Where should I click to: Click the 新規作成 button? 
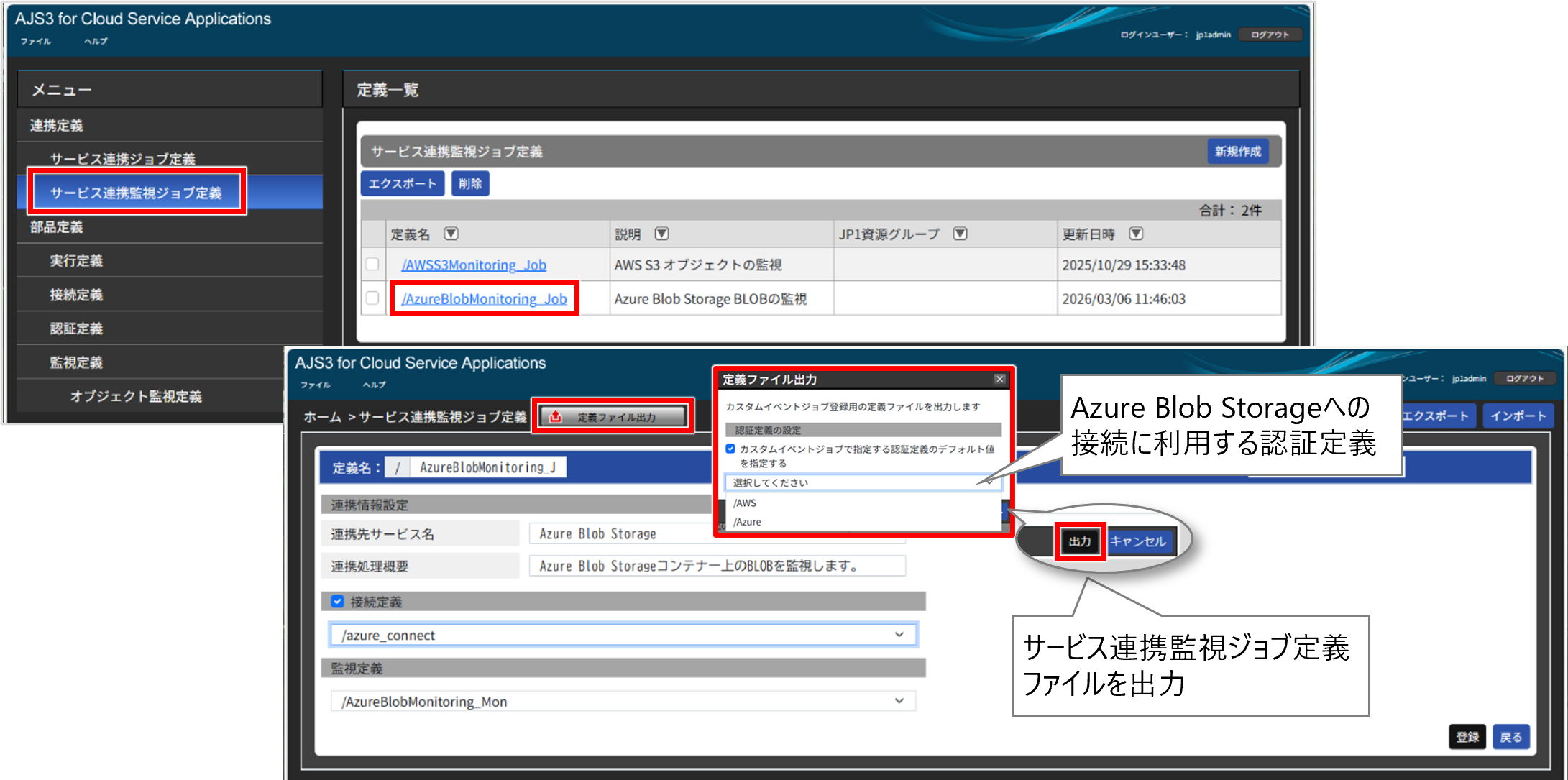[1237, 151]
